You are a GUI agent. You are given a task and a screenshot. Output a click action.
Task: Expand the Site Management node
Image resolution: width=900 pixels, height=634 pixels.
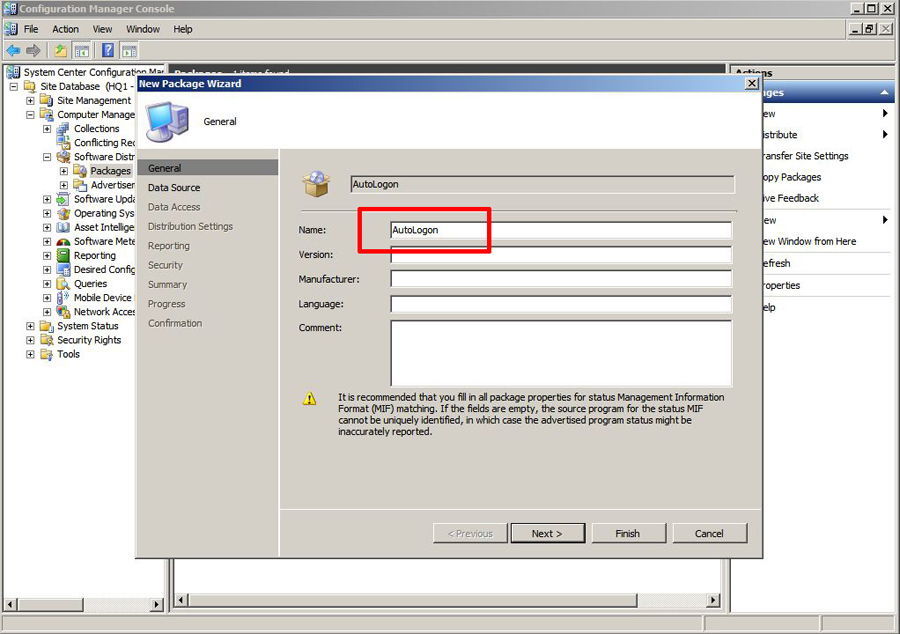(x=30, y=100)
